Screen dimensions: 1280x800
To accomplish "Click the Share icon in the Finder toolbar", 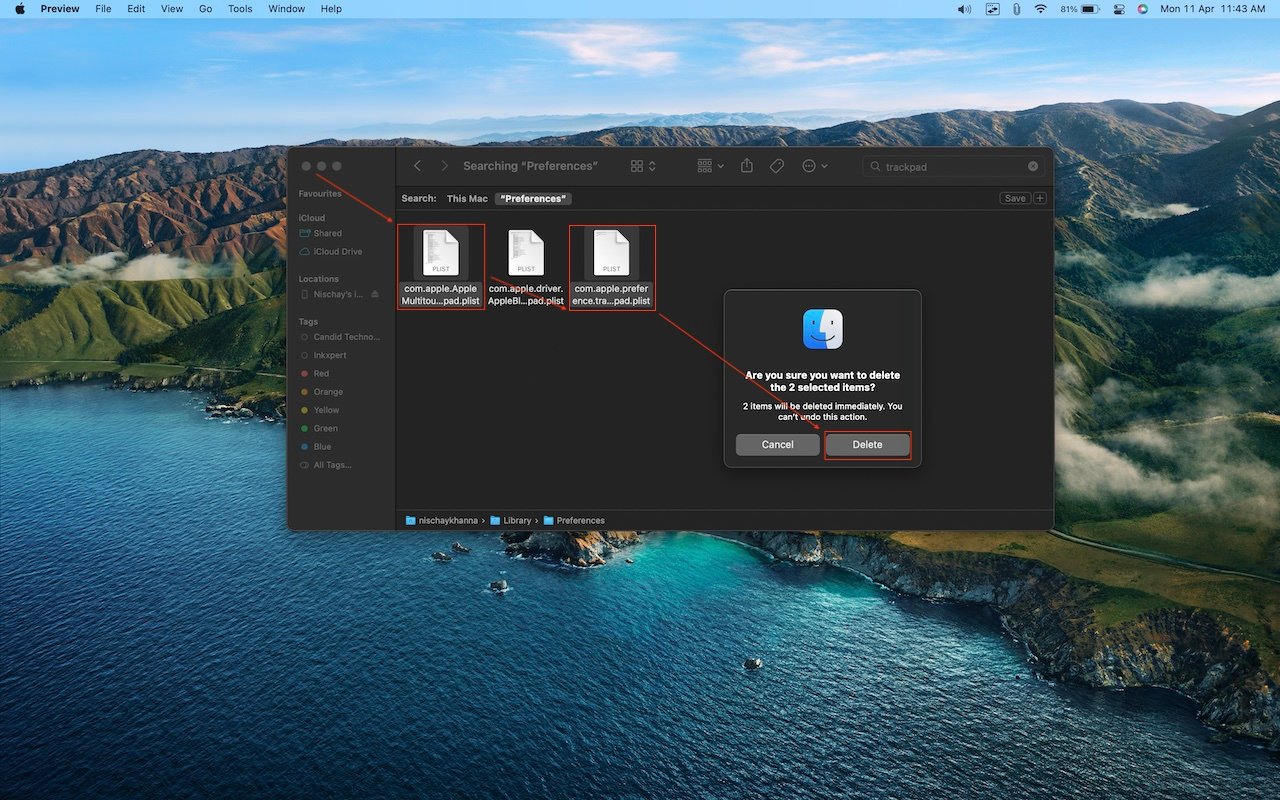I will click(747, 166).
